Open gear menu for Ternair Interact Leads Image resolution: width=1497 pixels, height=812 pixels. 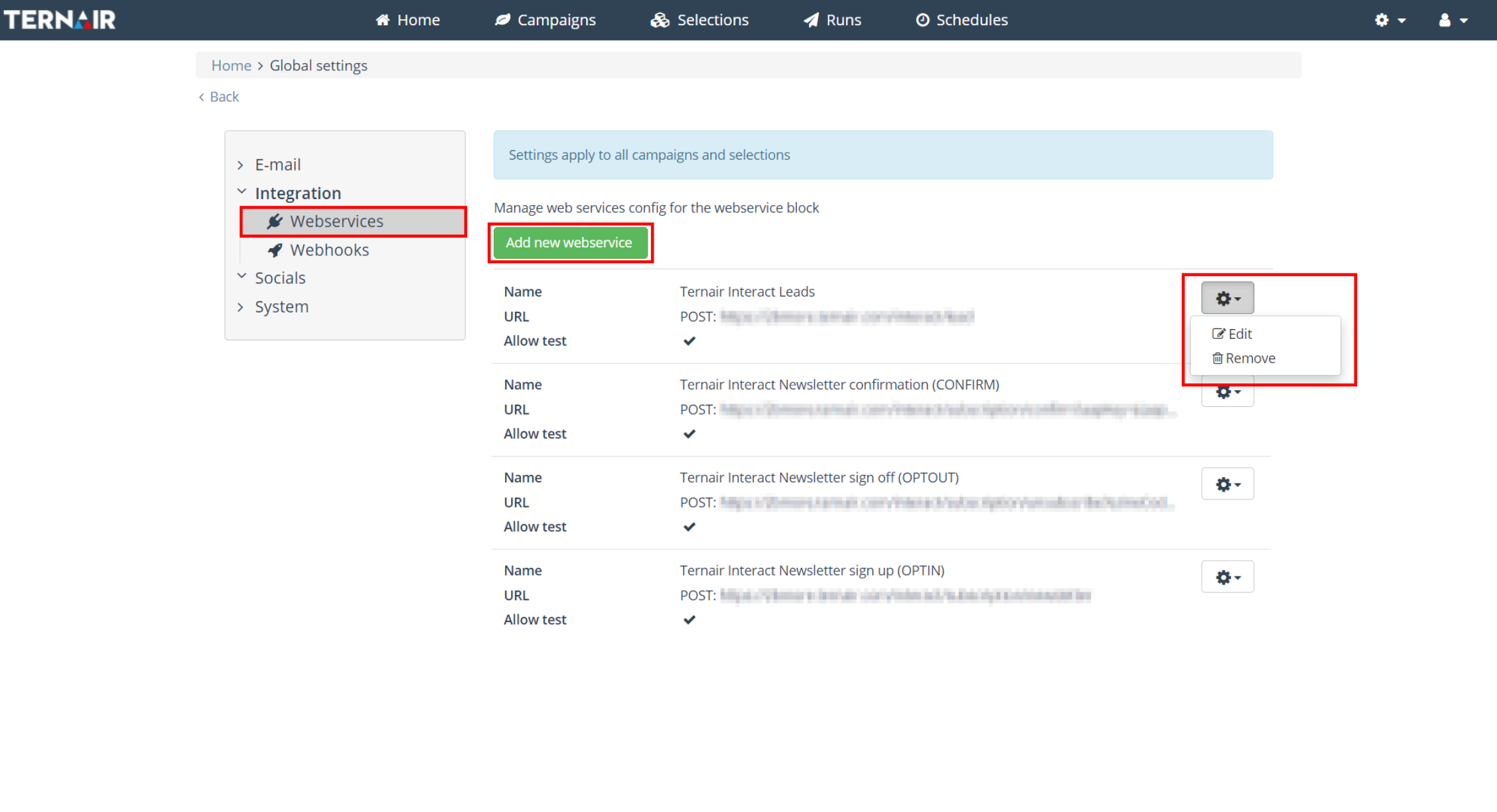(1228, 298)
